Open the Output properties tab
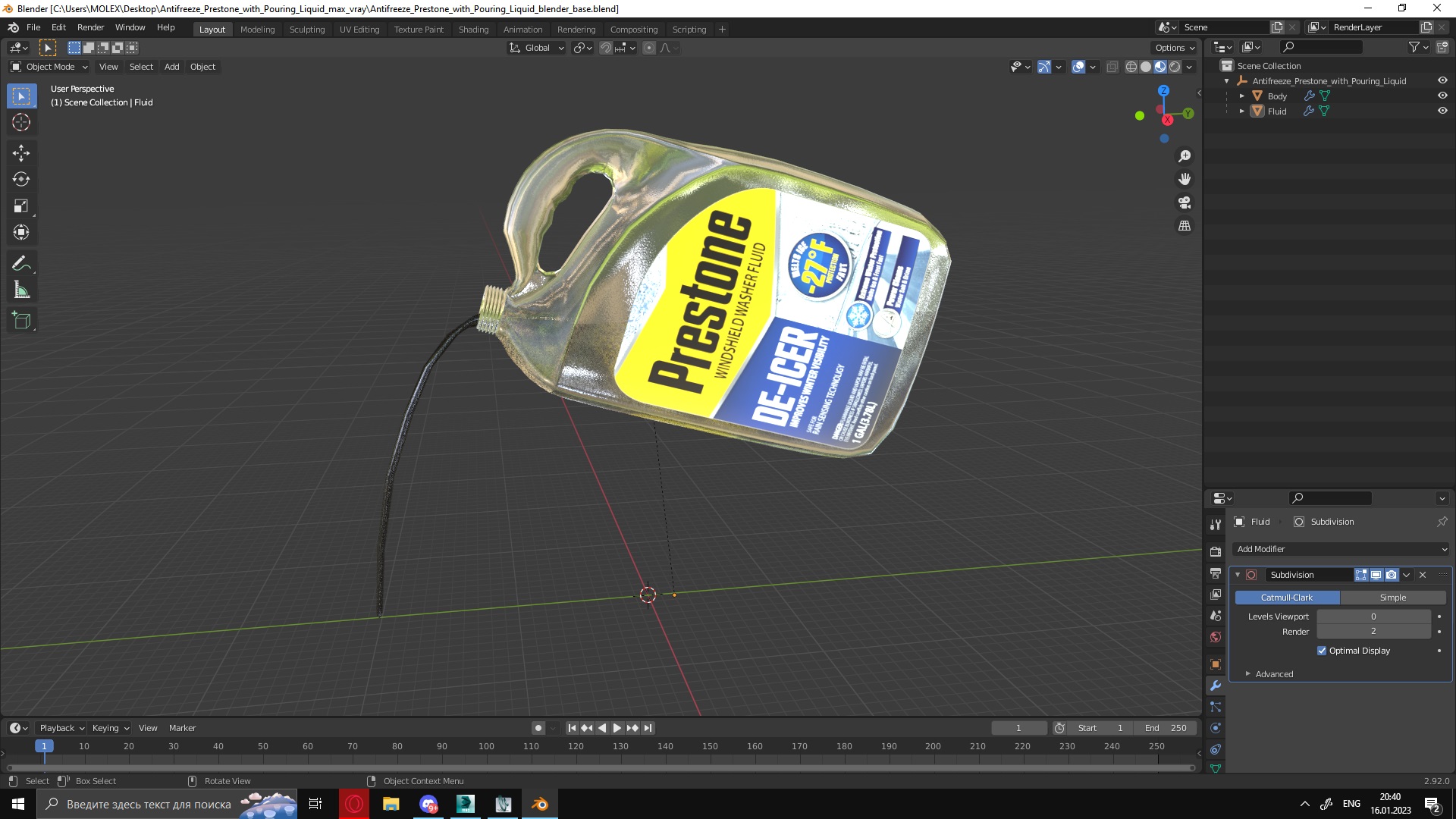The width and height of the screenshot is (1456, 819). pyautogui.click(x=1216, y=573)
